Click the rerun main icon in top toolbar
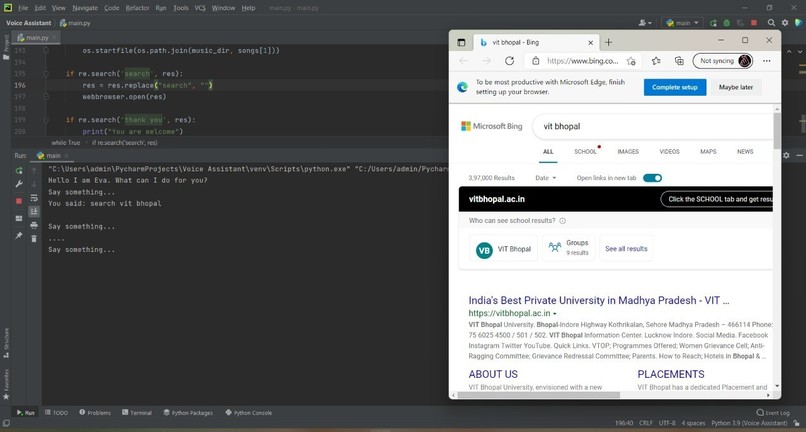 tap(713, 23)
